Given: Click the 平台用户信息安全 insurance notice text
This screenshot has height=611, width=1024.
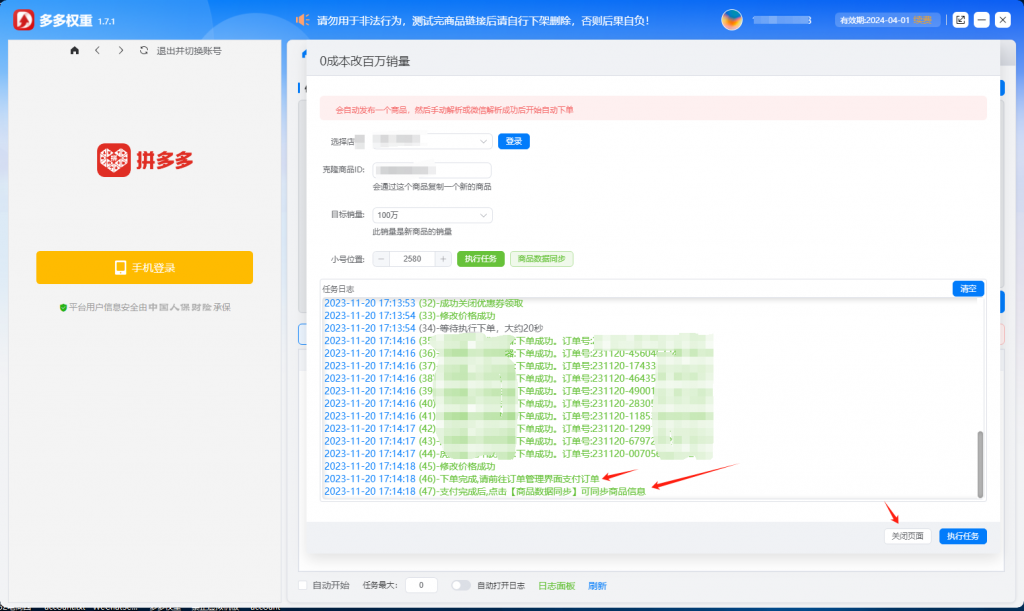Looking at the screenshot, I should [x=150, y=307].
